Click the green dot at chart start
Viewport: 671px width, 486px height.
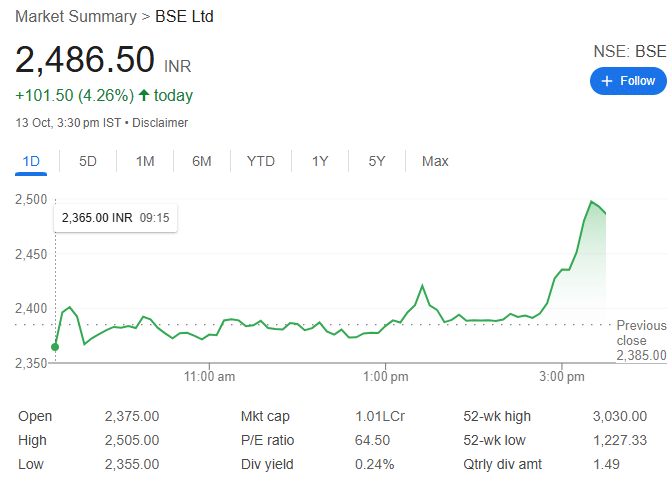54,347
